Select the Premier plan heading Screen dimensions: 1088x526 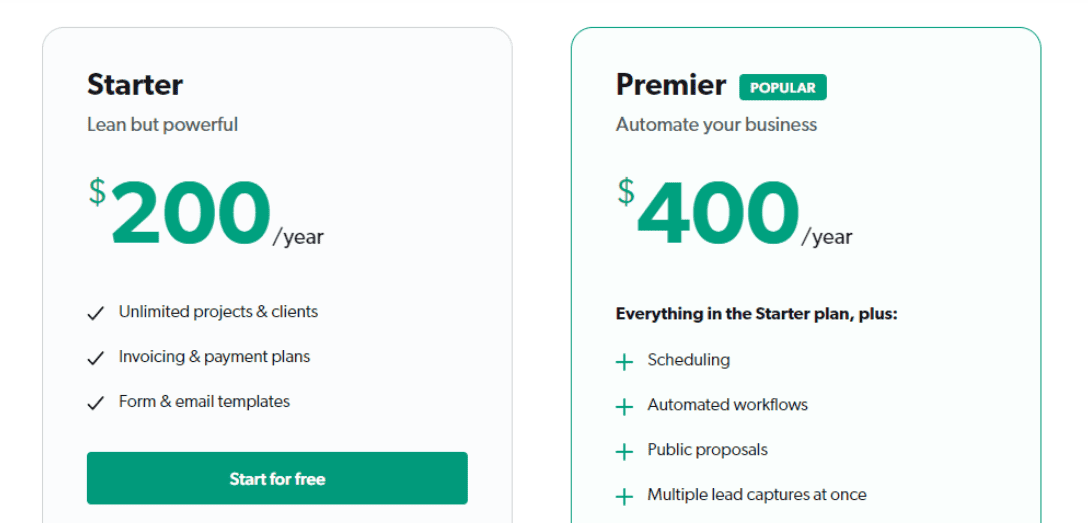click(x=670, y=85)
